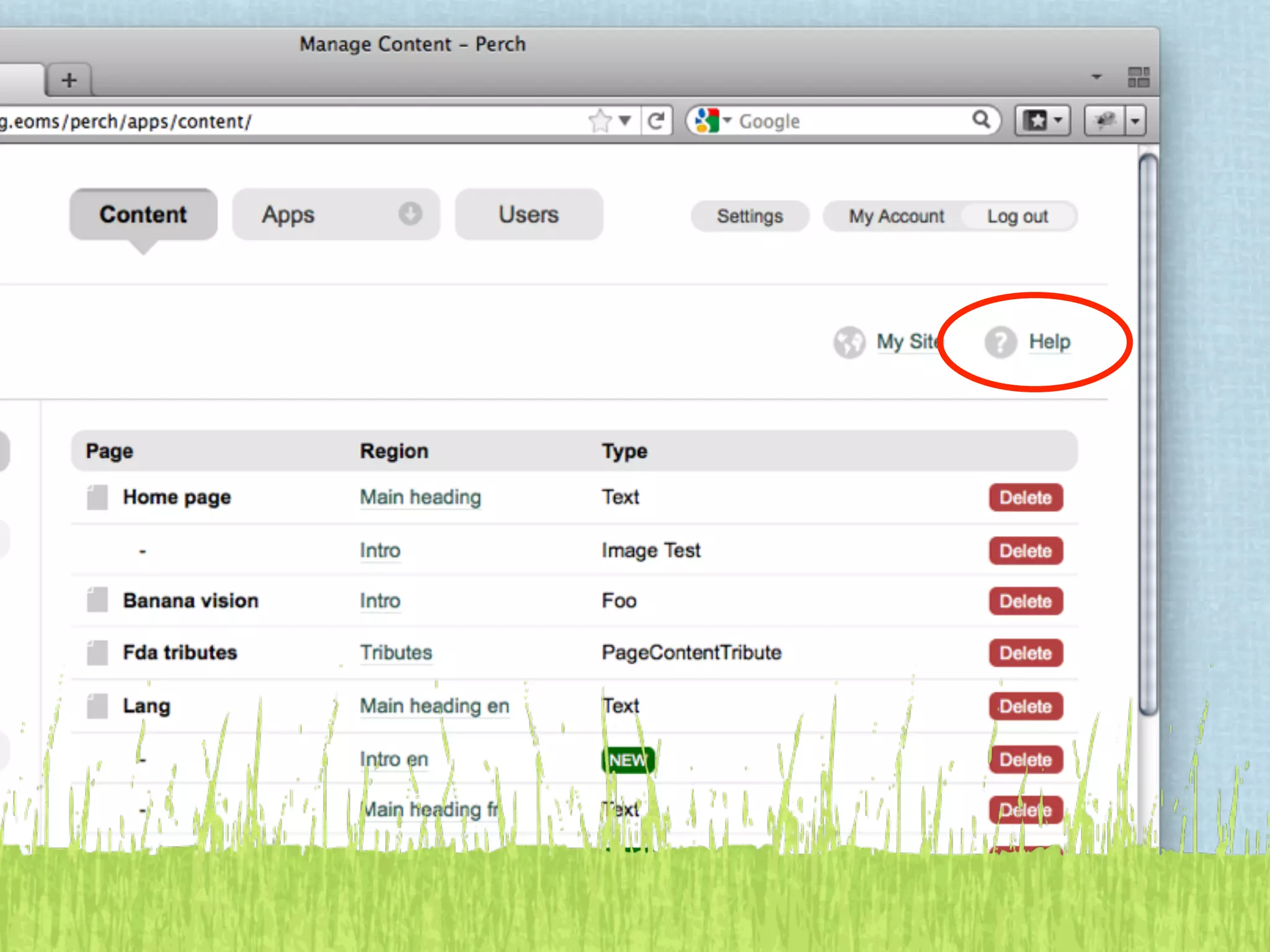
Task: Click the bookmark star in address bar
Action: [x=600, y=121]
